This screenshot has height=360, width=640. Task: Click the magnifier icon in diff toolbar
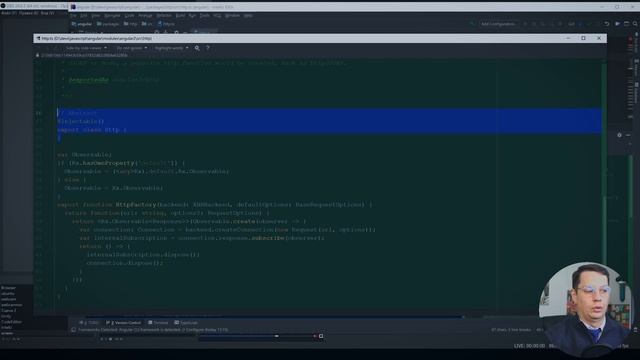click(197, 48)
